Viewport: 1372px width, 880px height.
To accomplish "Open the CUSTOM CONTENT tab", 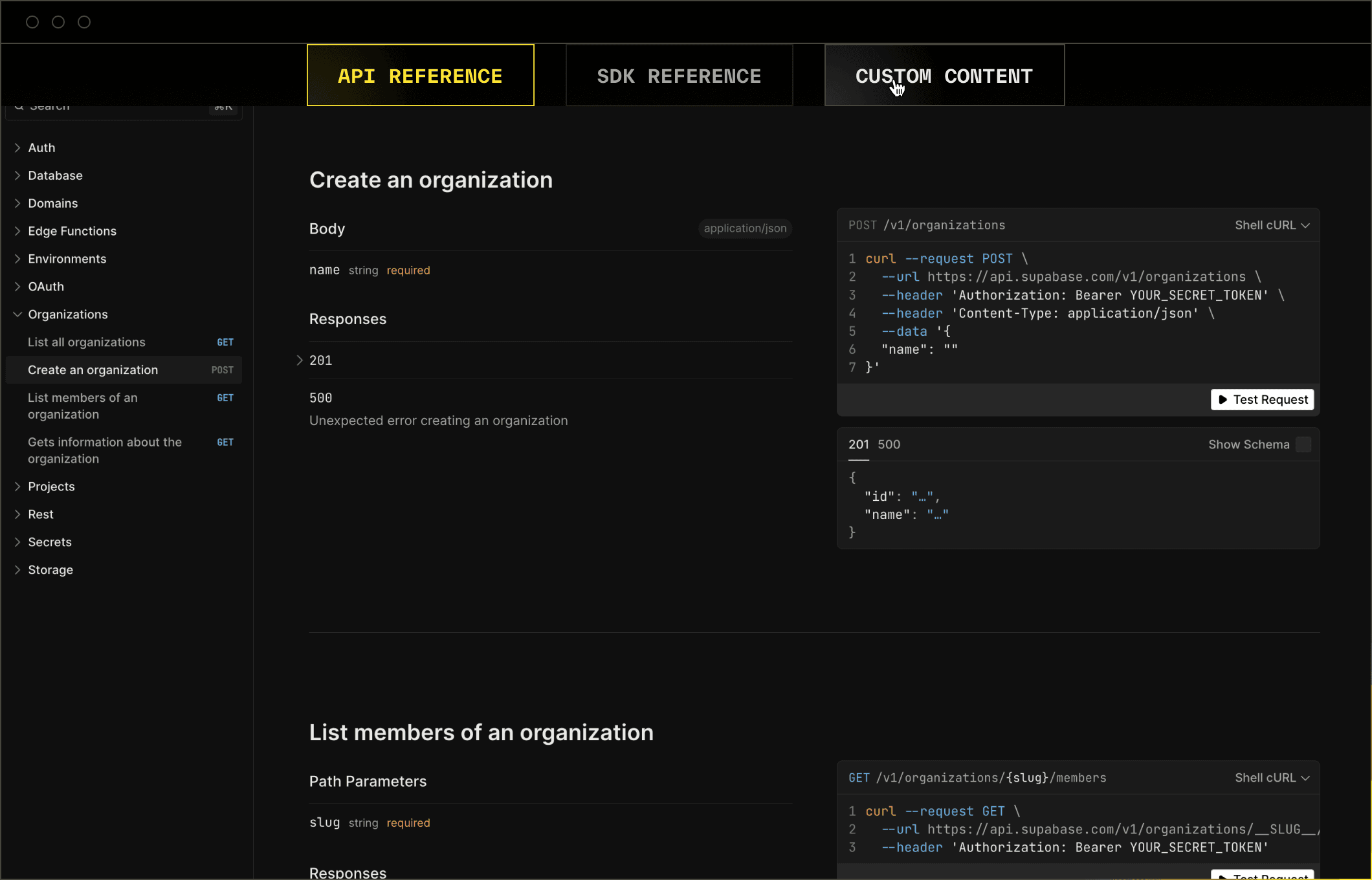I will tap(944, 75).
